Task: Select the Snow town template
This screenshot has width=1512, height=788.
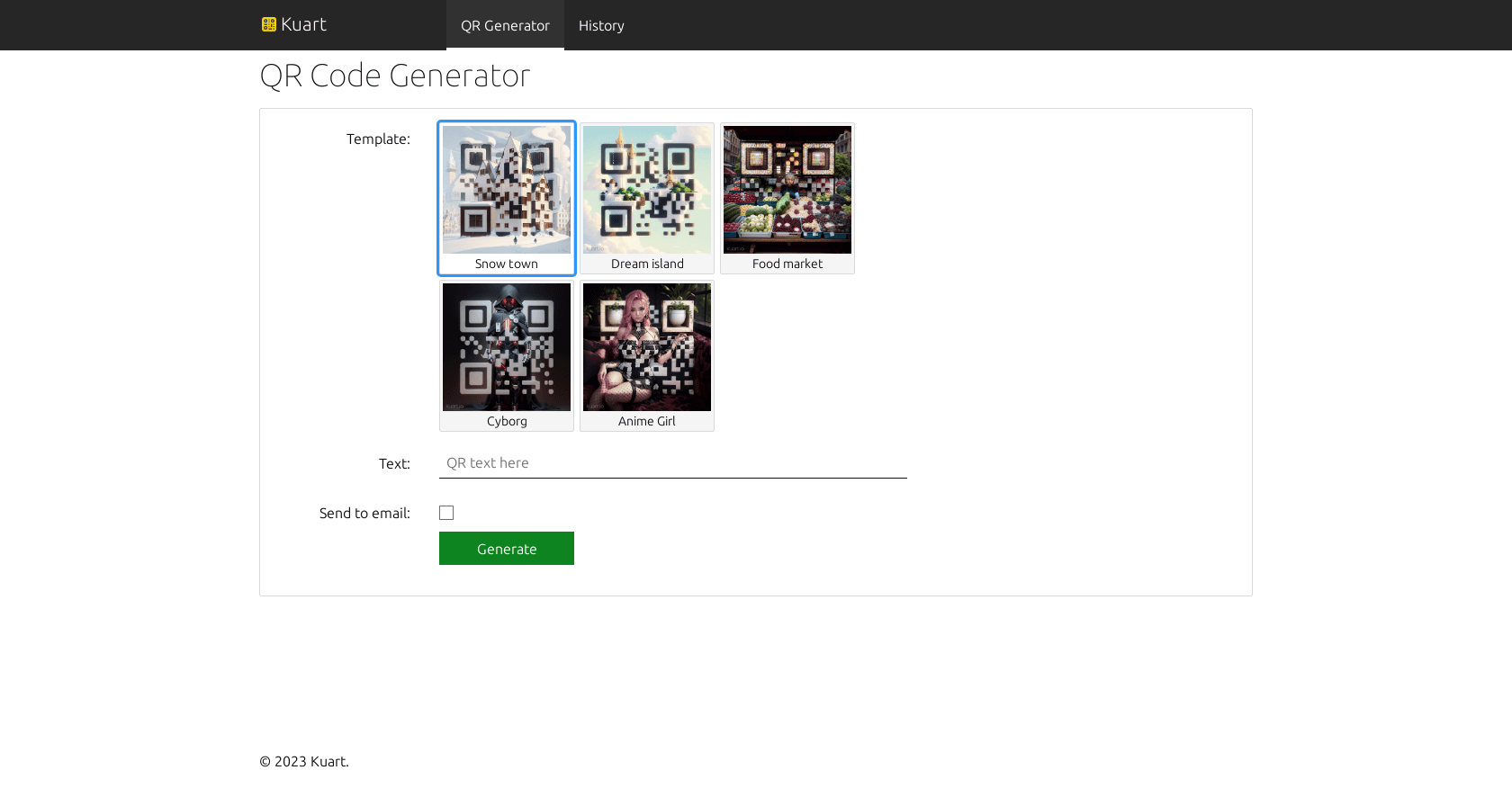Action: point(507,198)
